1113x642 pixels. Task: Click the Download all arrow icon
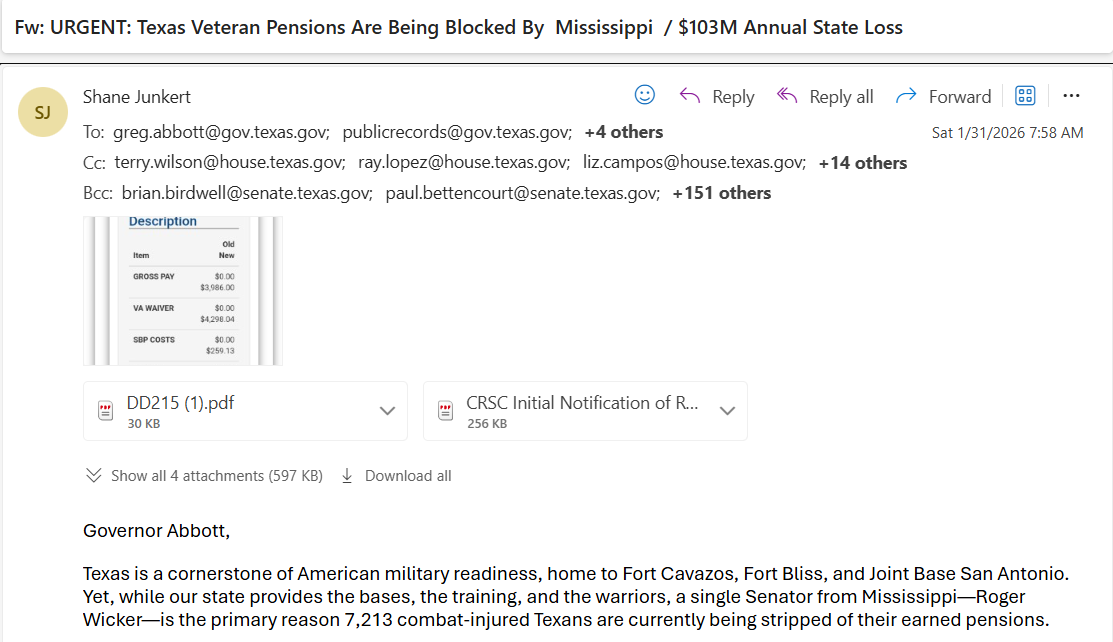[347, 476]
